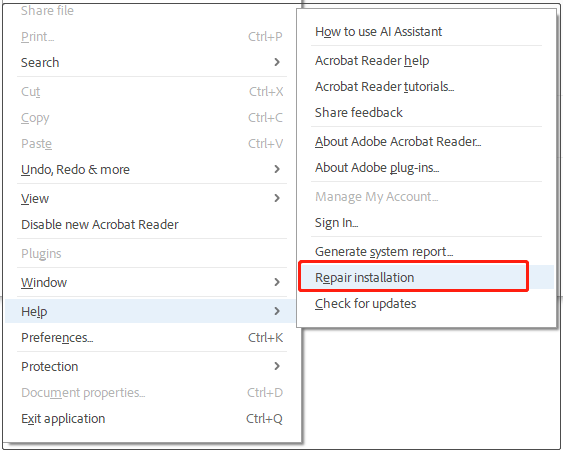Screen dimensions: 563x452
Task: Open the View submenu
Action: tap(152, 199)
